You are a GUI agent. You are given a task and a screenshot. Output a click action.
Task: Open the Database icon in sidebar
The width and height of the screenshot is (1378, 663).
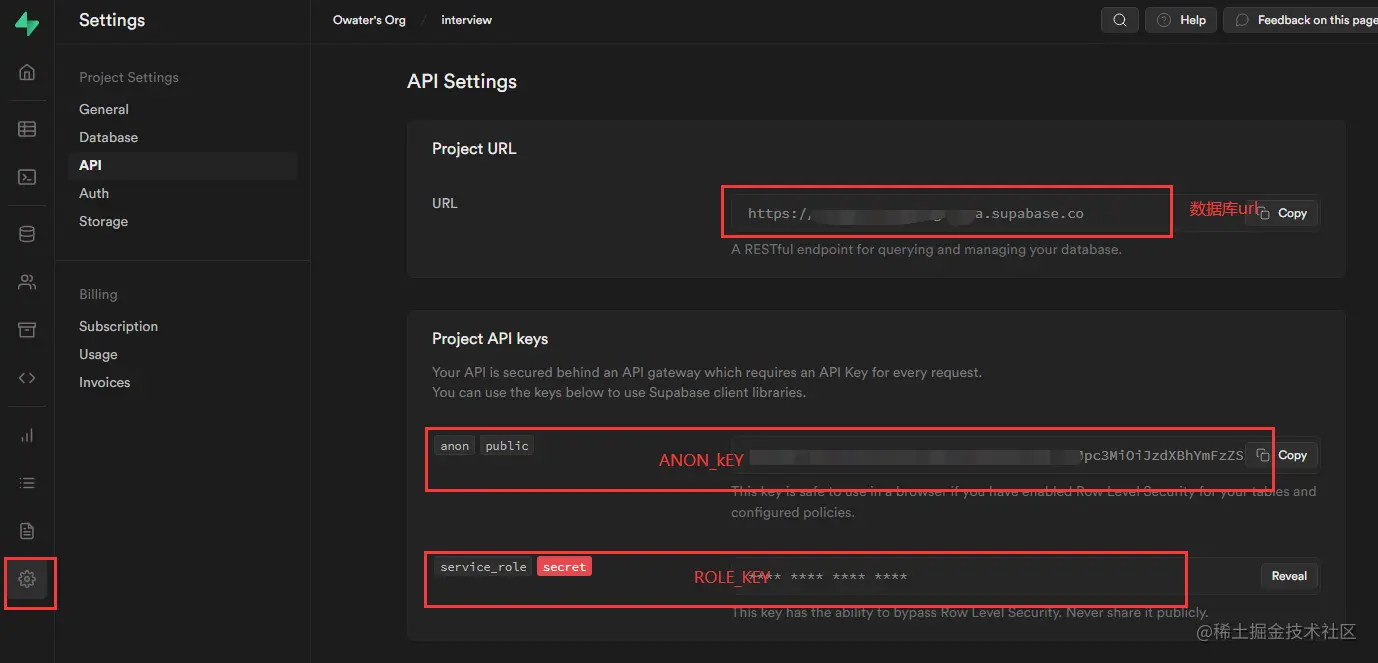click(x=27, y=234)
